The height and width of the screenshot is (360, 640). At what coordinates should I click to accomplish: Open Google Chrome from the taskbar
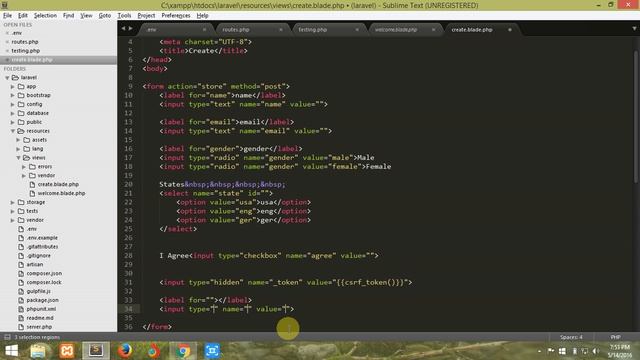(183, 351)
